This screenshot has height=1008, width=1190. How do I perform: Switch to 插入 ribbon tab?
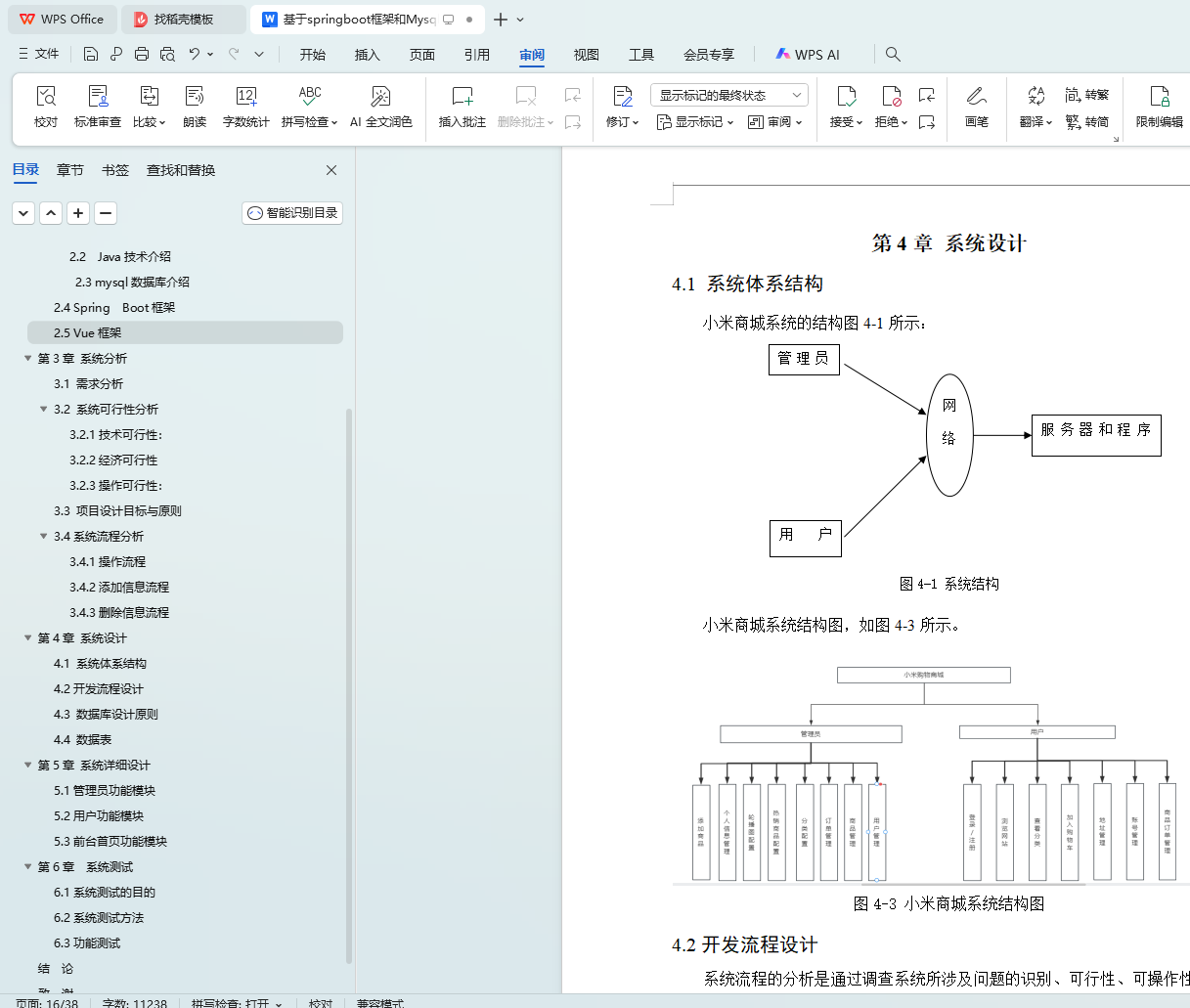368,55
